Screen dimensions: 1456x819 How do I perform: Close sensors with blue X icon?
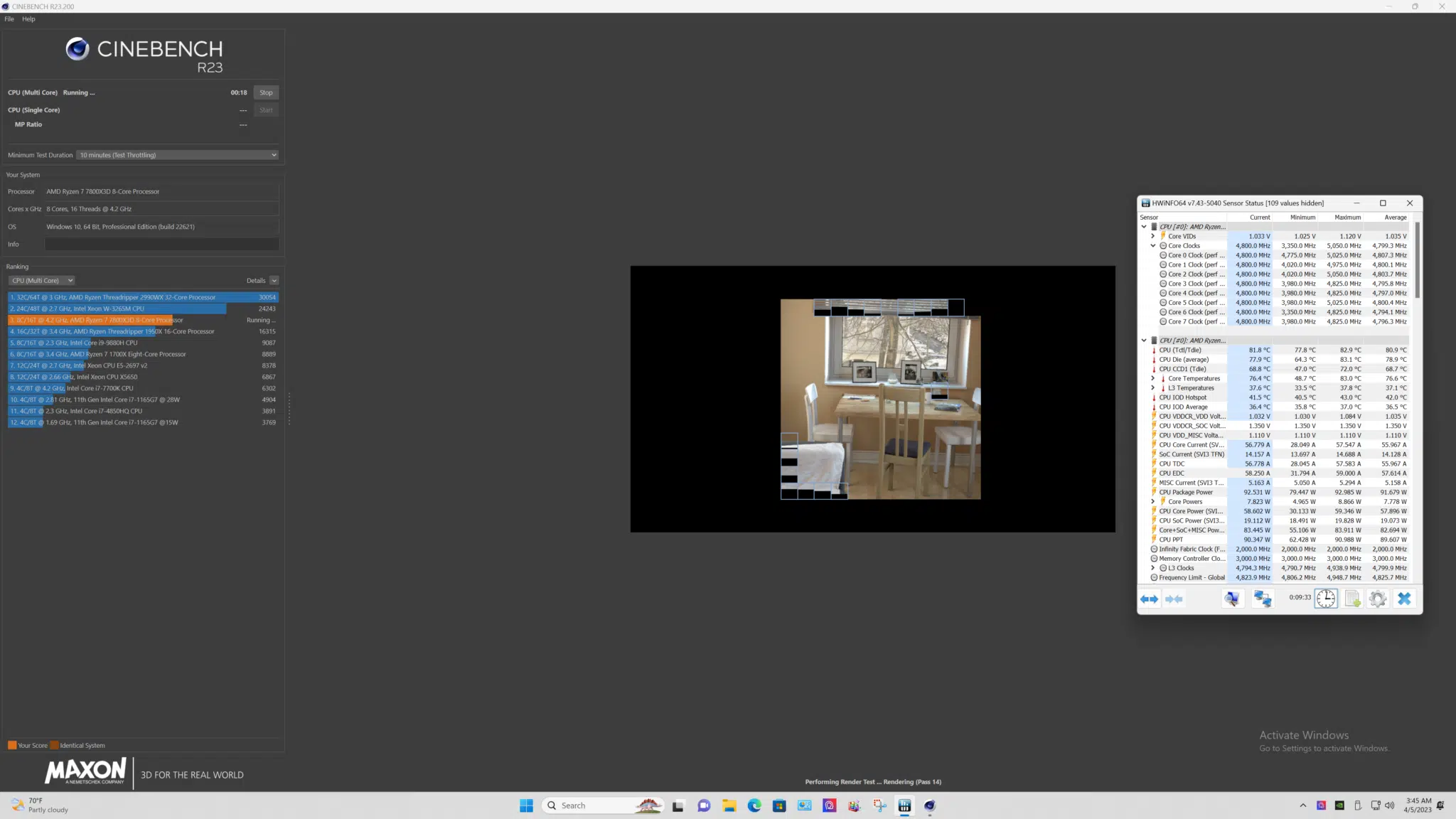1404,599
